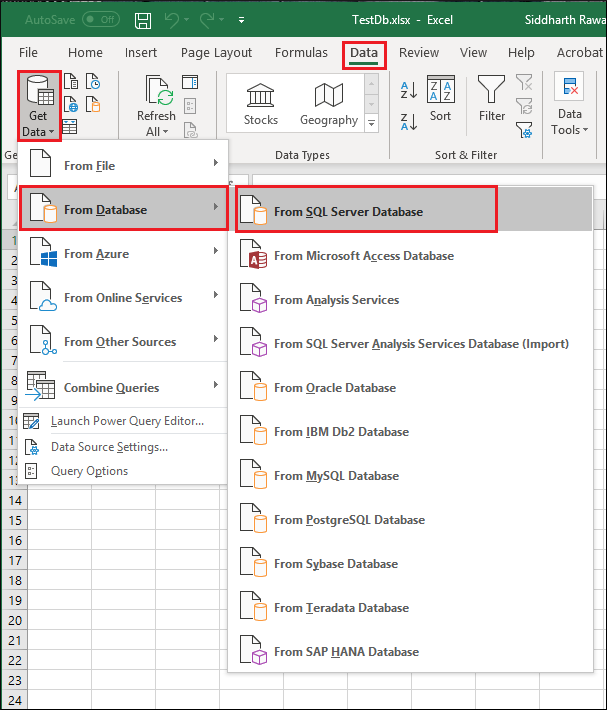Image resolution: width=607 pixels, height=710 pixels.
Task: Open the custom Sort dialog
Action: click(x=440, y=99)
